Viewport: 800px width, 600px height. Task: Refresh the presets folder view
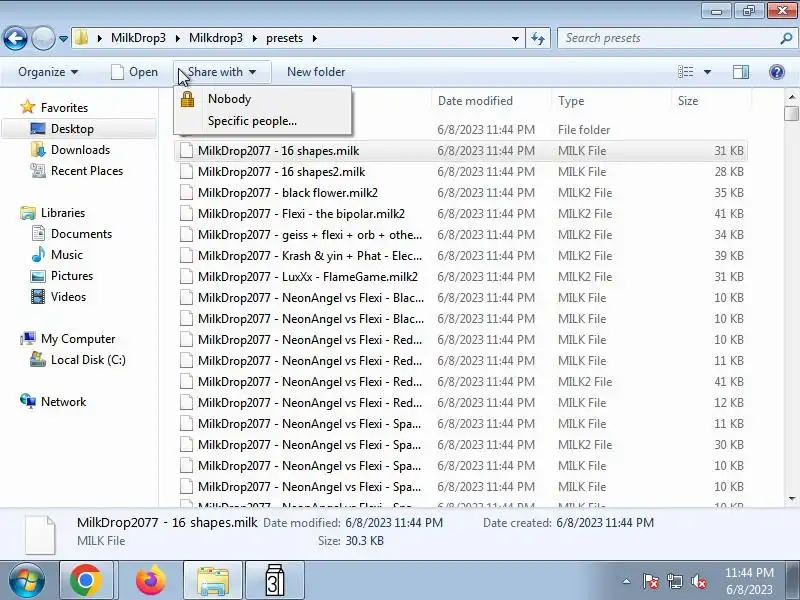point(538,38)
